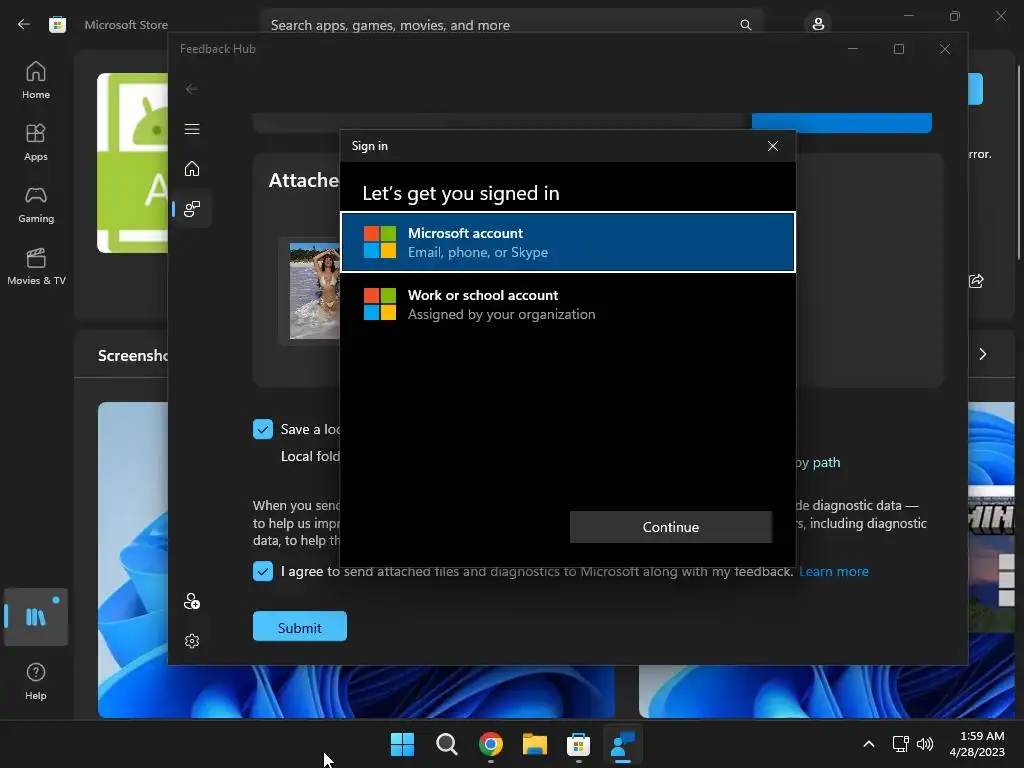Click Continue in Sign in dialog
This screenshot has width=1024, height=768.
pyautogui.click(x=671, y=527)
